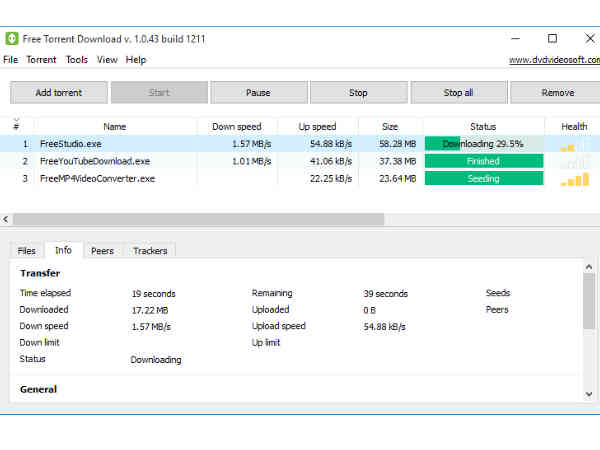
Task: Click the health bars icon for FreeYouTubeDownload.exe
Action: 574,162
